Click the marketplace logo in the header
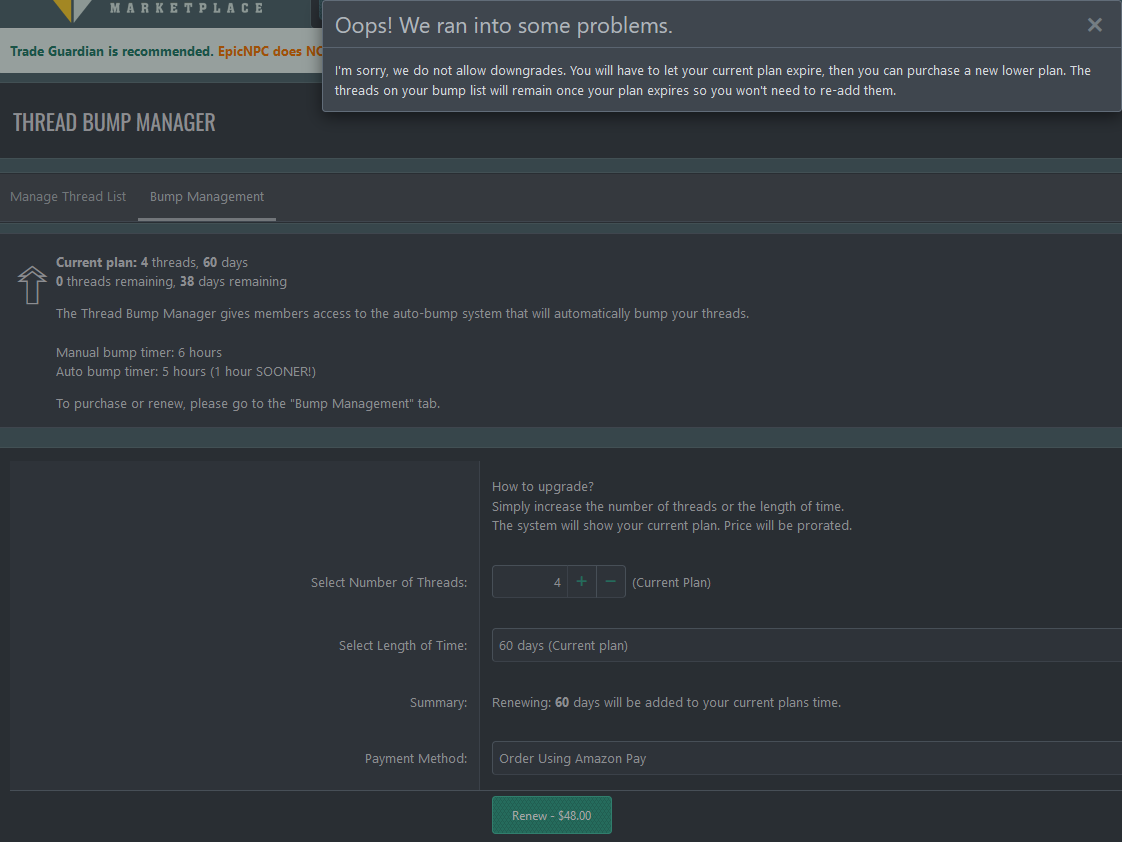The image size is (1122, 842). 159,10
